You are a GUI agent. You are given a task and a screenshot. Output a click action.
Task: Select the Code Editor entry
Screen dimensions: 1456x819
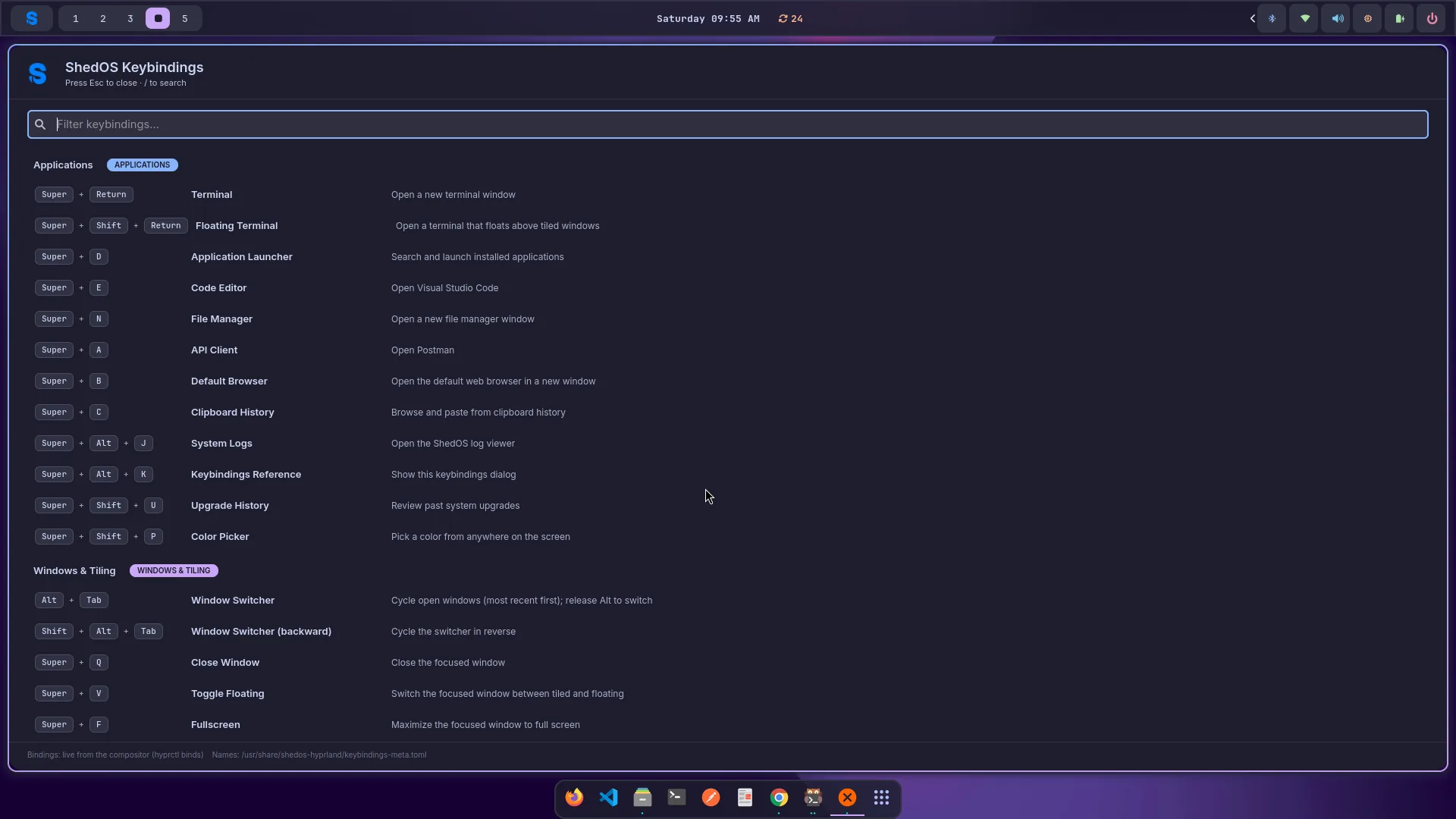[219, 288]
